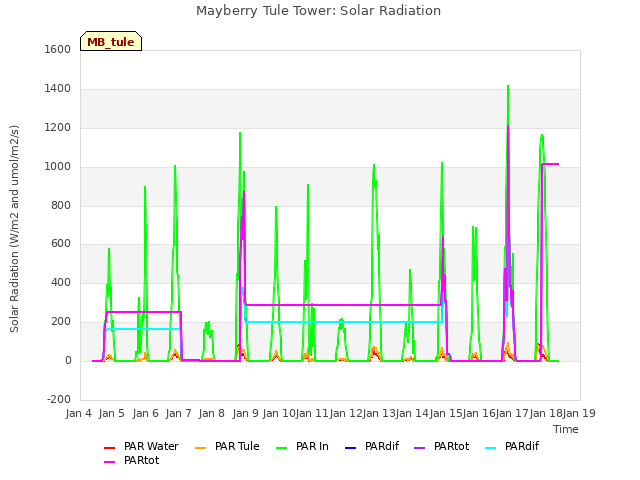Click the magenta PARtot legend swatch
The image size is (640, 480).
pyautogui.click(x=109, y=462)
